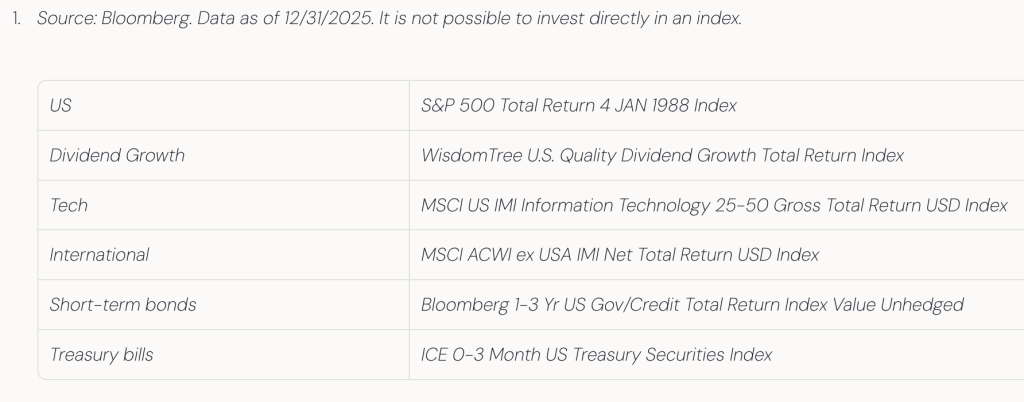Click the footnote number 1 marker
Screen dimensions: 1024x402
17,20
